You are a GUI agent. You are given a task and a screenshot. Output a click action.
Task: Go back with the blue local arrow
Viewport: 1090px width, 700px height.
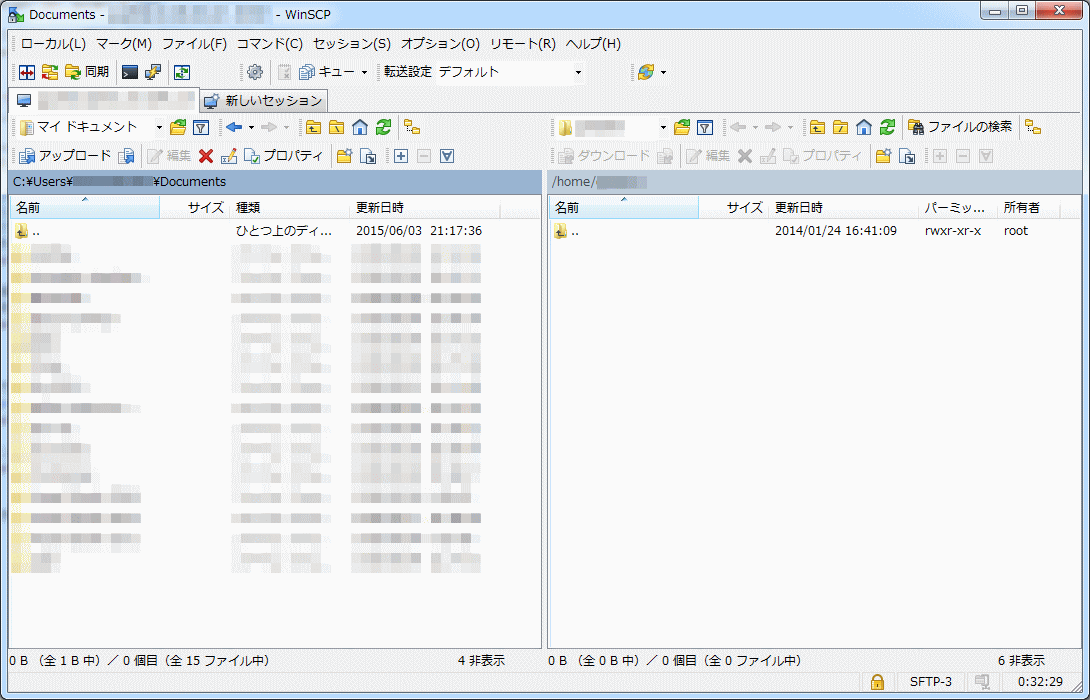pos(234,127)
